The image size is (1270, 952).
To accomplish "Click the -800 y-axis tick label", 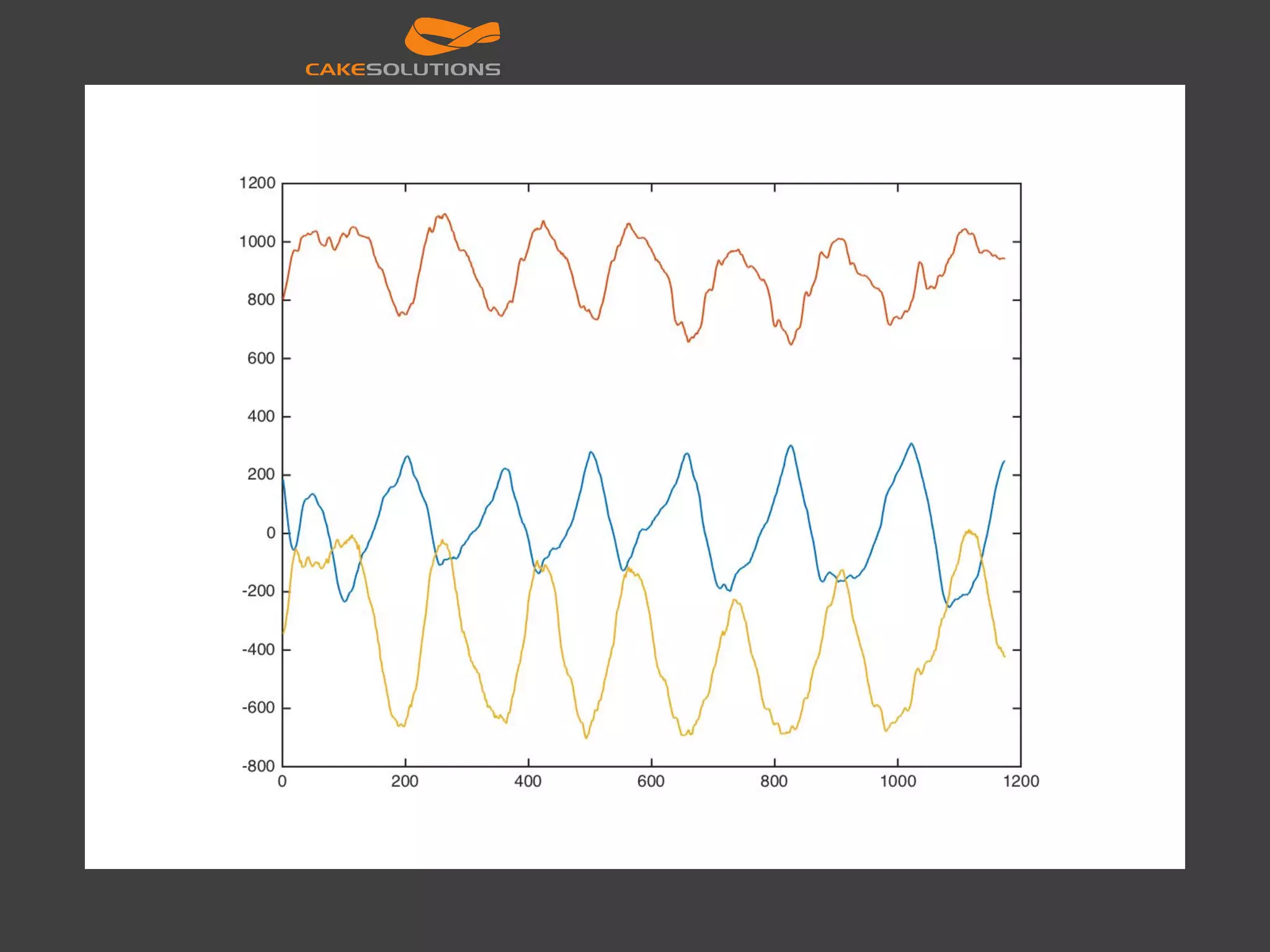I will coord(258,766).
